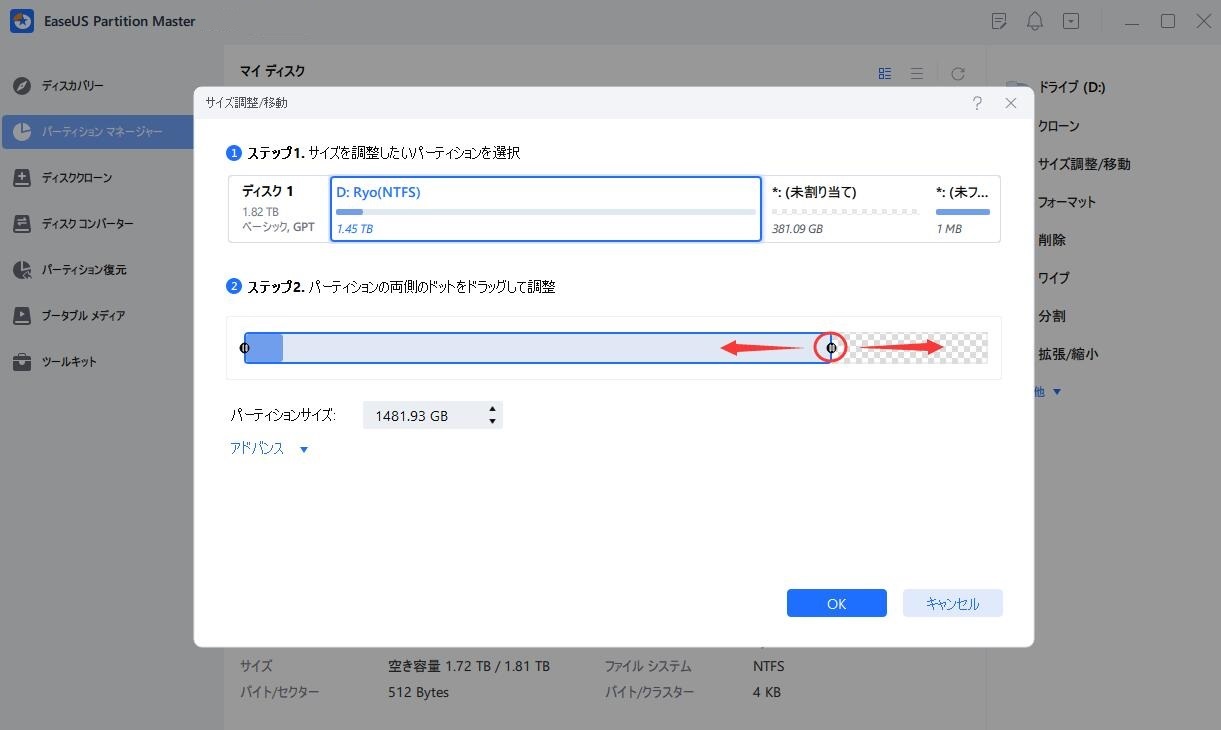The height and width of the screenshot is (730, 1221).
Task: Open the notifications bell
Action: coord(1035,20)
